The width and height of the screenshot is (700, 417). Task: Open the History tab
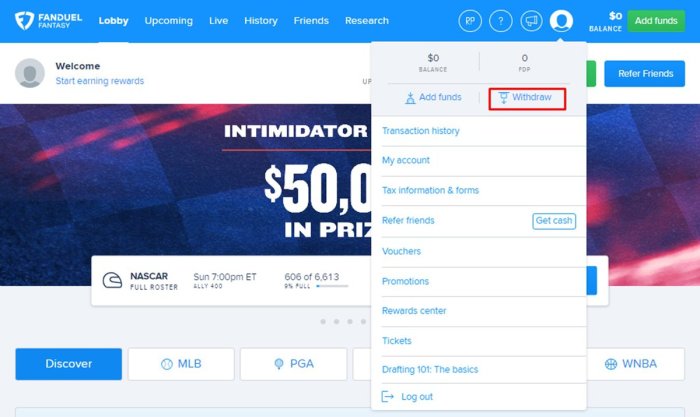click(x=261, y=21)
